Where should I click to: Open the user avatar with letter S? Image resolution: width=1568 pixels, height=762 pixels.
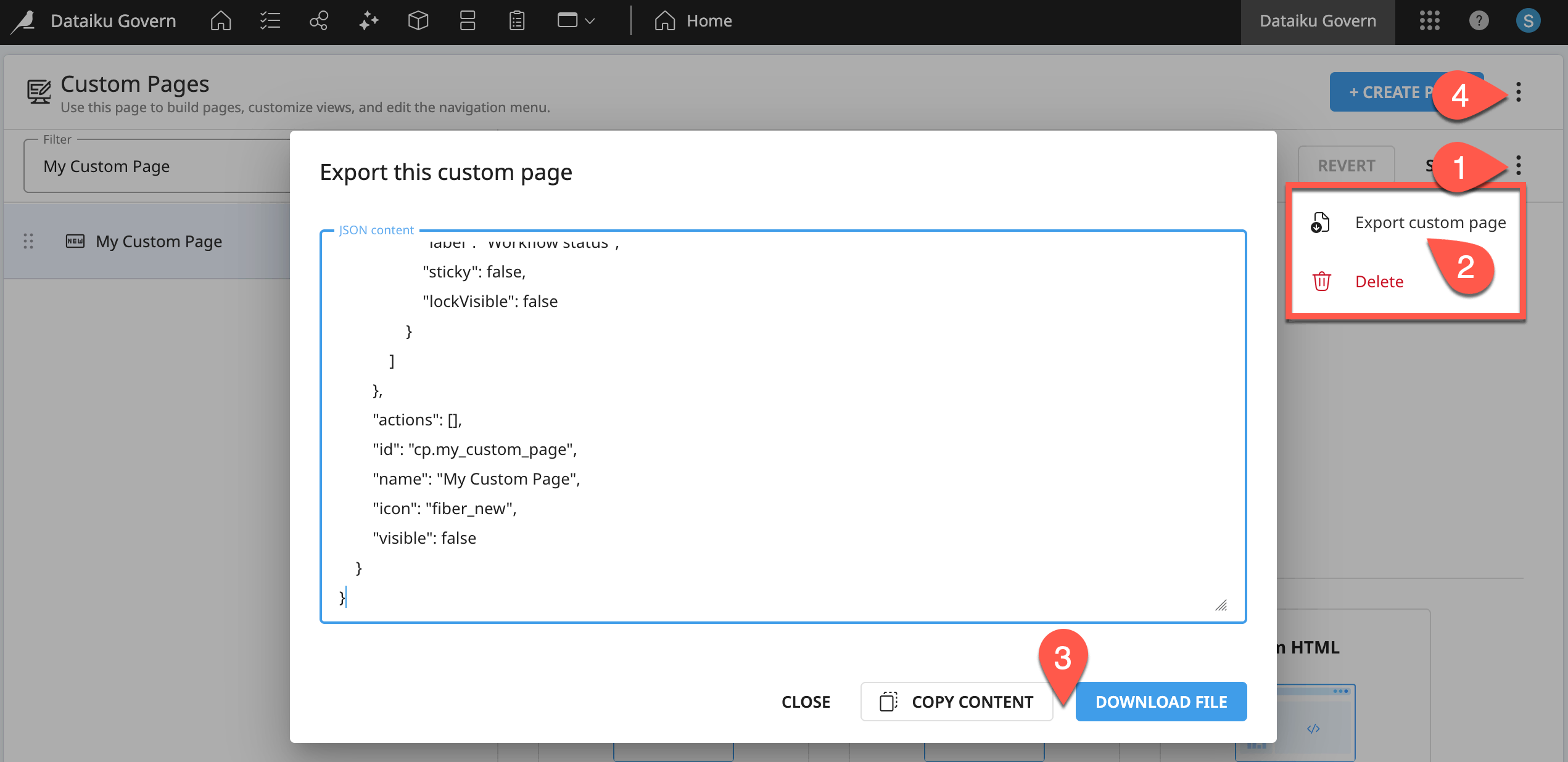(x=1528, y=20)
